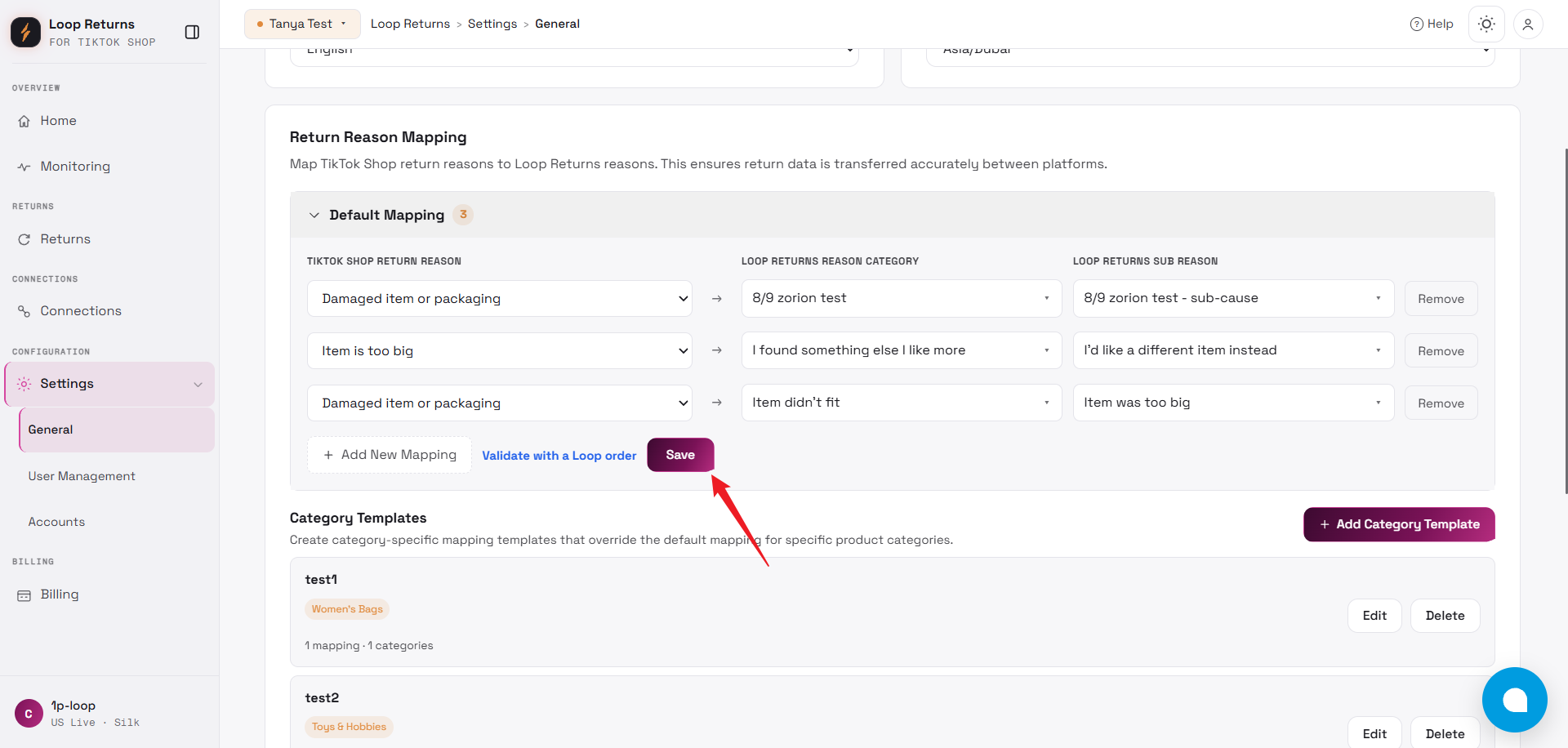
Task: Open 8/9 zorion test - sub-cause dropdown
Action: pyautogui.click(x=1233, y=298)
